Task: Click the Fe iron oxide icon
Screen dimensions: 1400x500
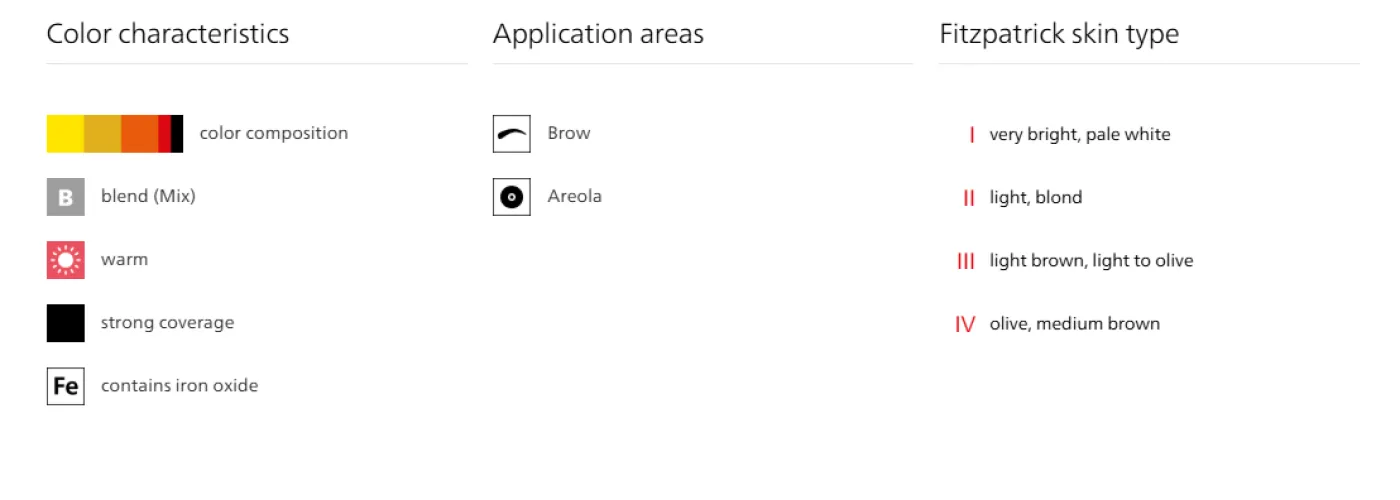Action: (65, 386)
